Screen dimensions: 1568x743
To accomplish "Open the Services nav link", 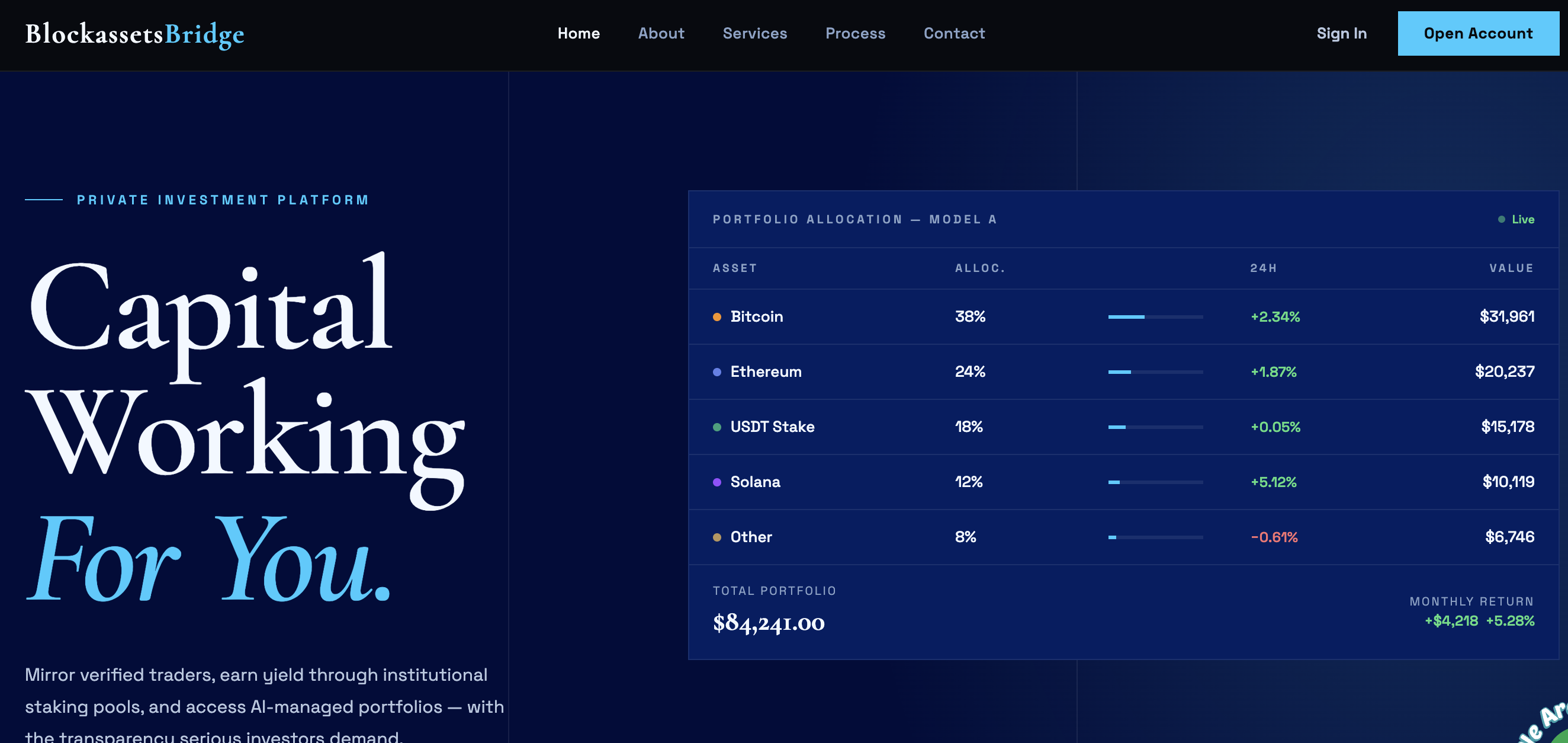I will [x=755, y=34].
